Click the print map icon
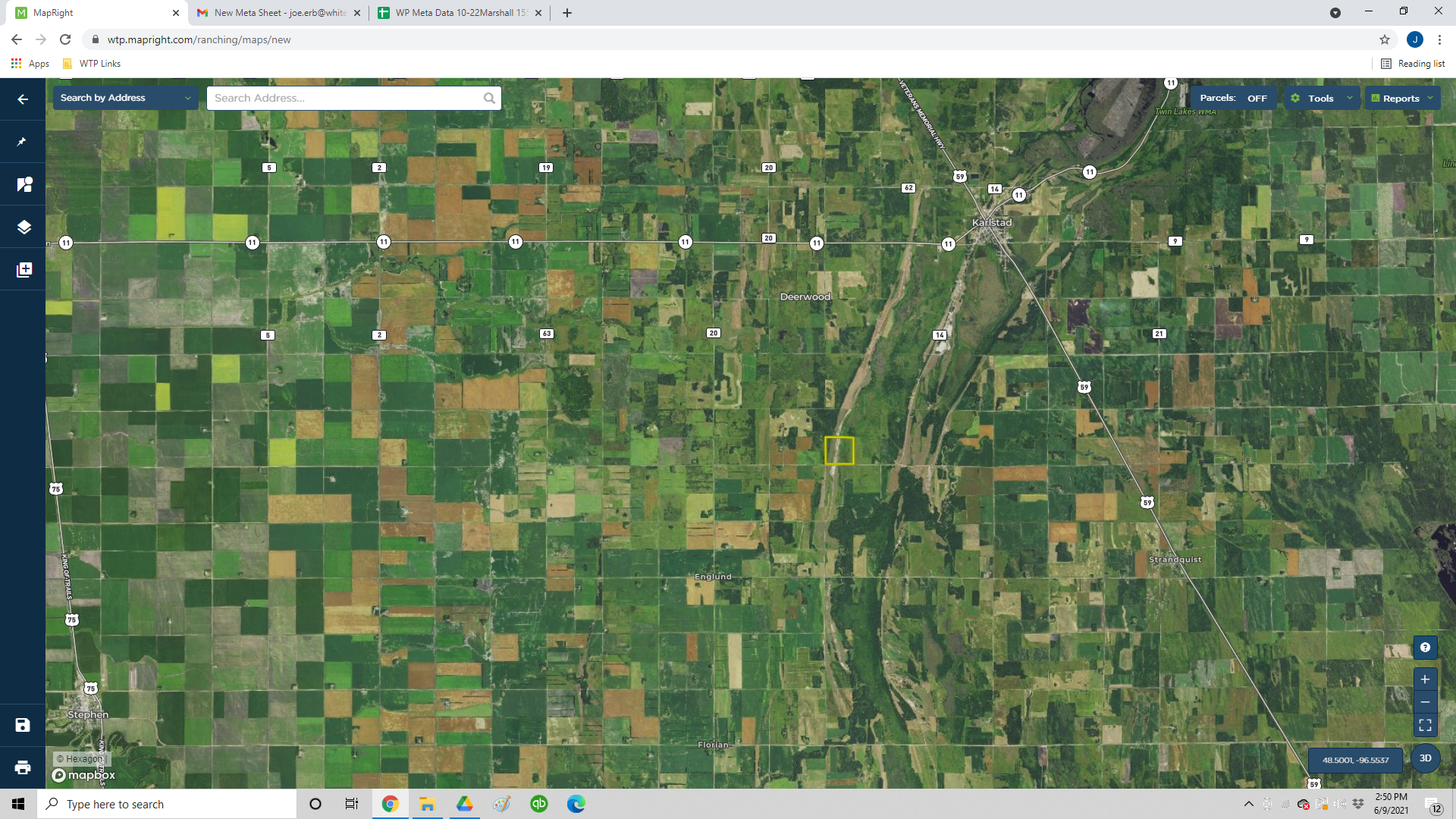Viewport: 1456px width, 819px height. click(x=23, y=767)
